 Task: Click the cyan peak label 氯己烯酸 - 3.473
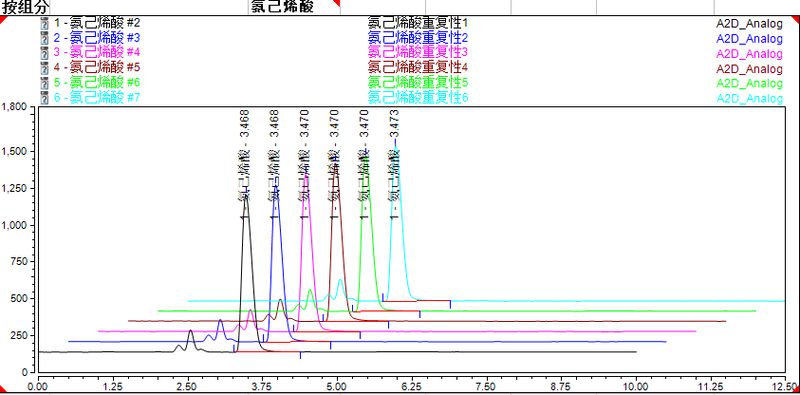click(394, 163)
